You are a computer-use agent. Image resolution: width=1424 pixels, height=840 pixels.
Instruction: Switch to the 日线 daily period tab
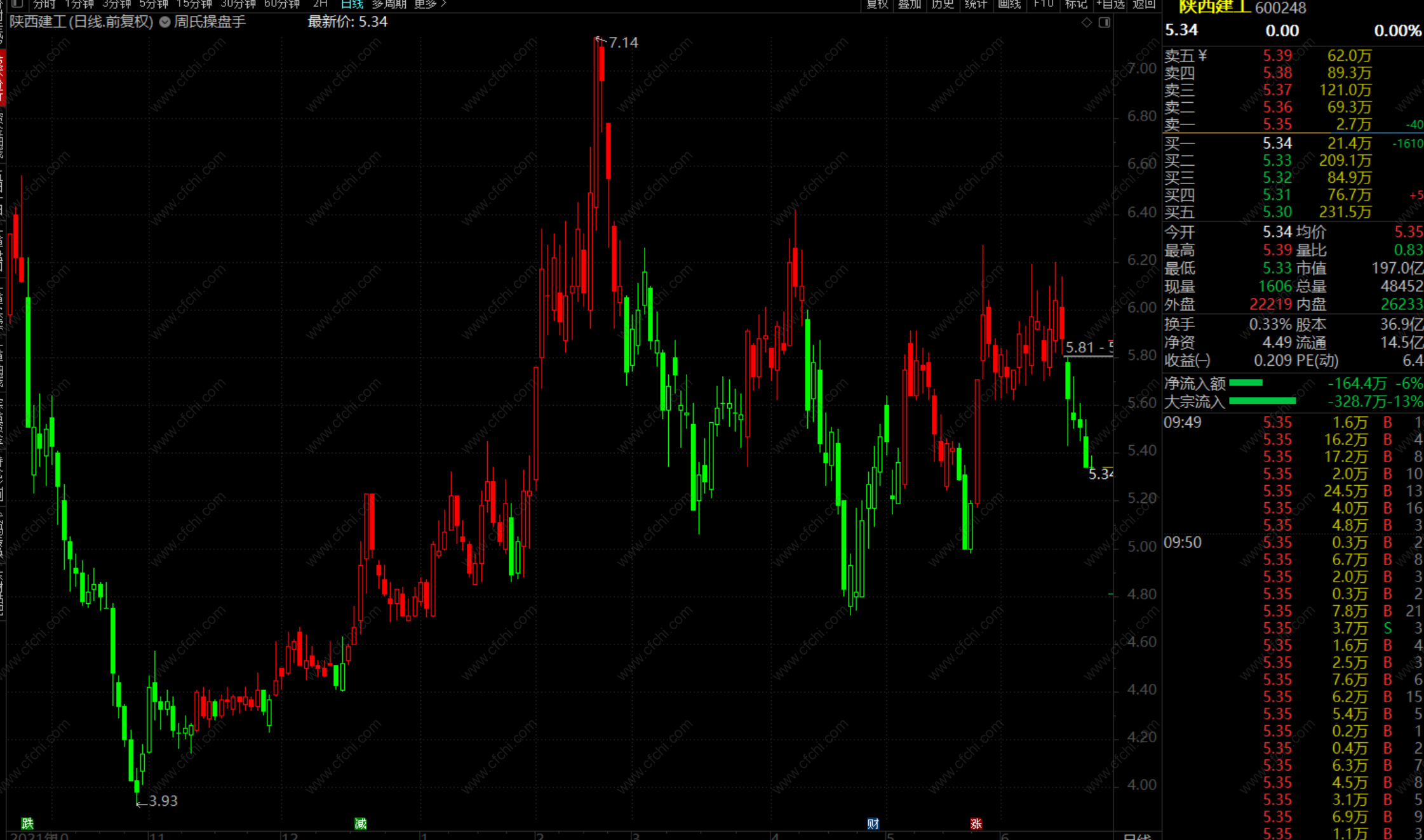352,4
